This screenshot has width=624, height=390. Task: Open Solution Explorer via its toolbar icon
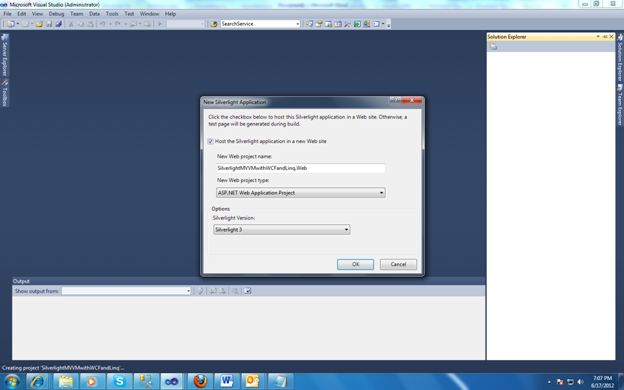(309, 24)
